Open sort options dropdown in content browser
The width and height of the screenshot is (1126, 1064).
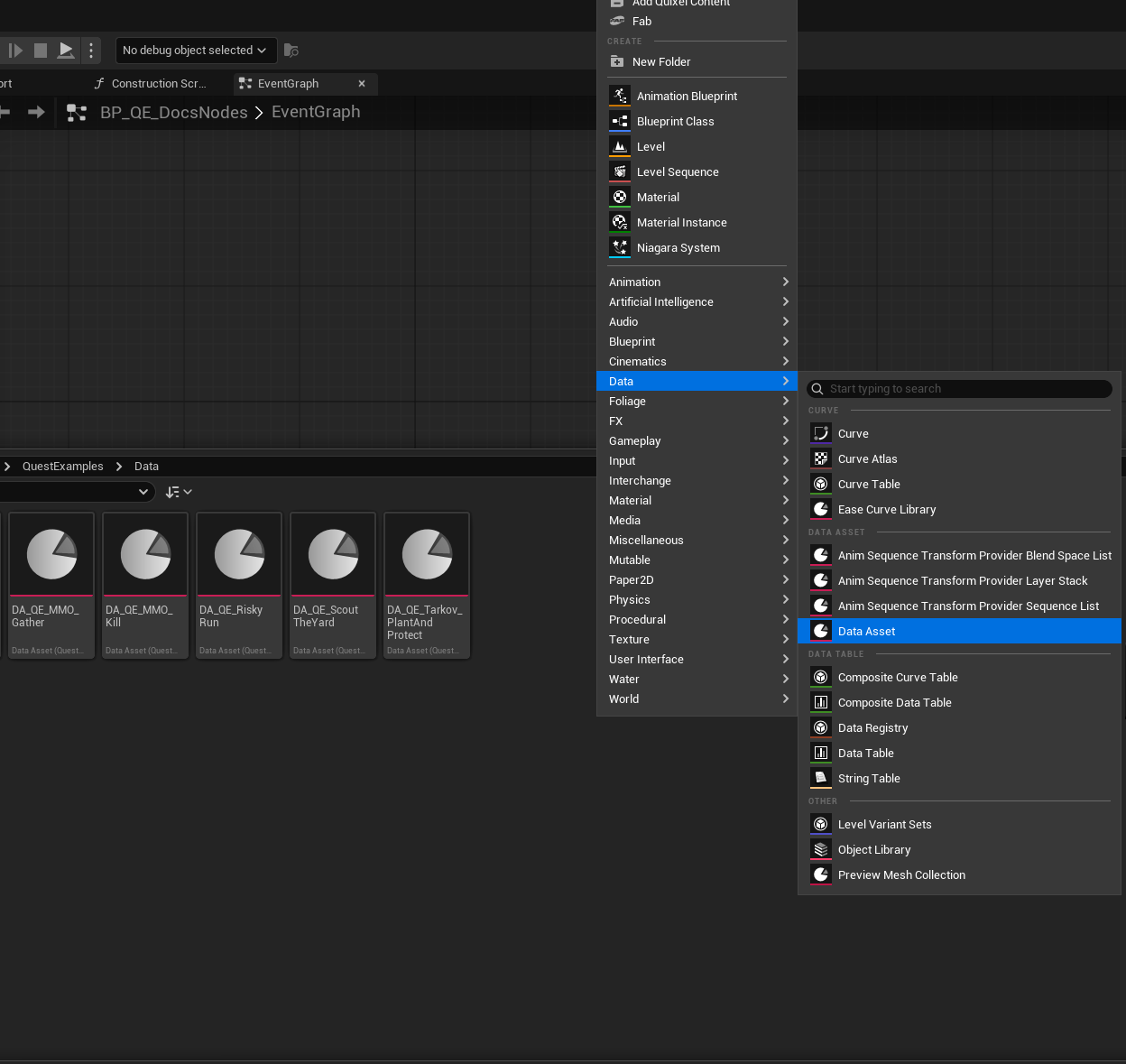pos(179,492)
